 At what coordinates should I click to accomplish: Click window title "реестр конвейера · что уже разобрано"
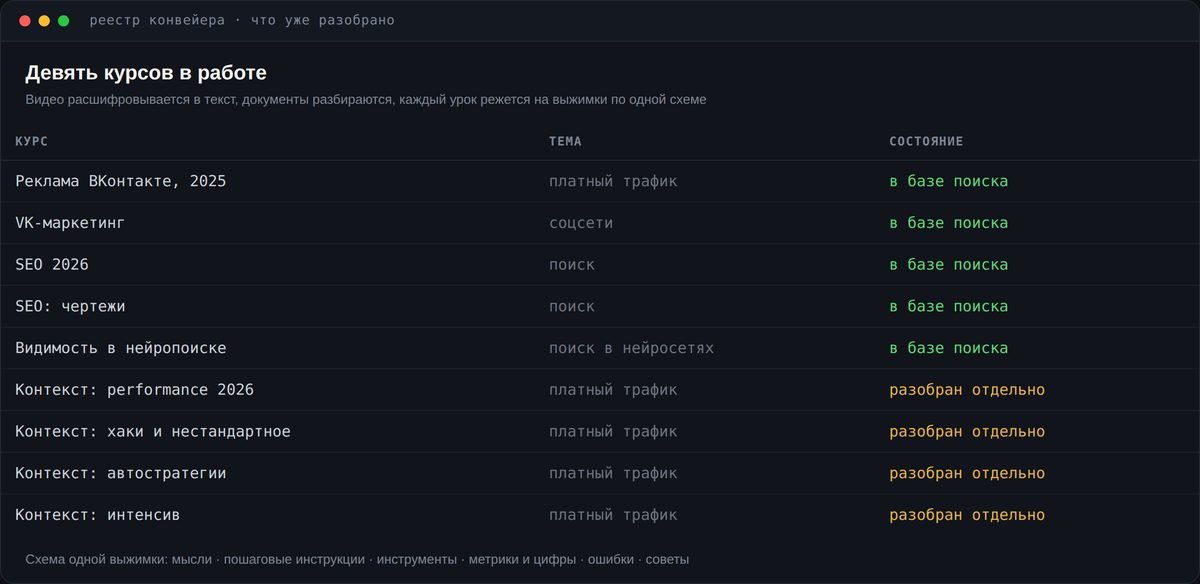(x=242, y=21)
